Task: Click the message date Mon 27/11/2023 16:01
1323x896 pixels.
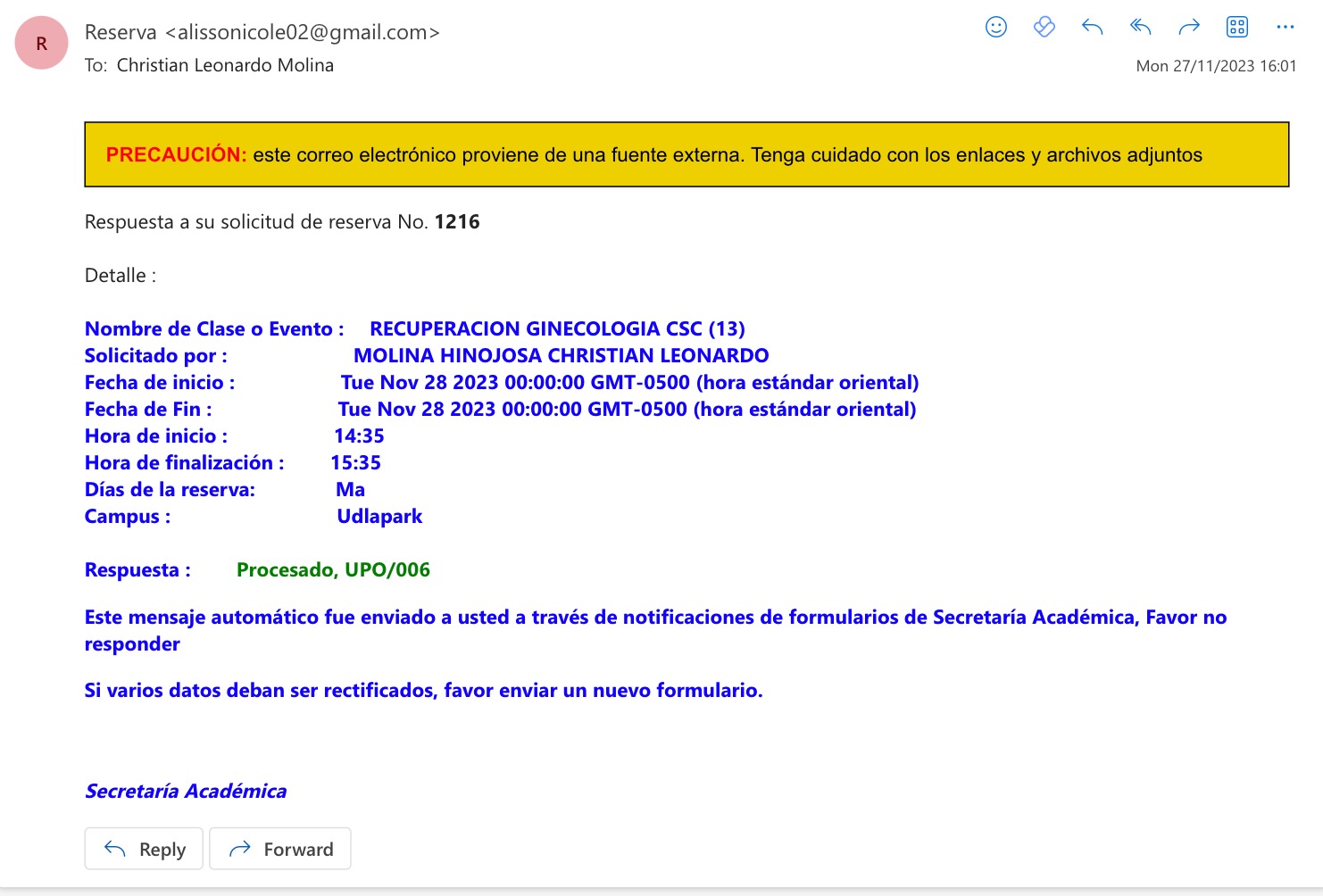Action: click(1215, 66)
